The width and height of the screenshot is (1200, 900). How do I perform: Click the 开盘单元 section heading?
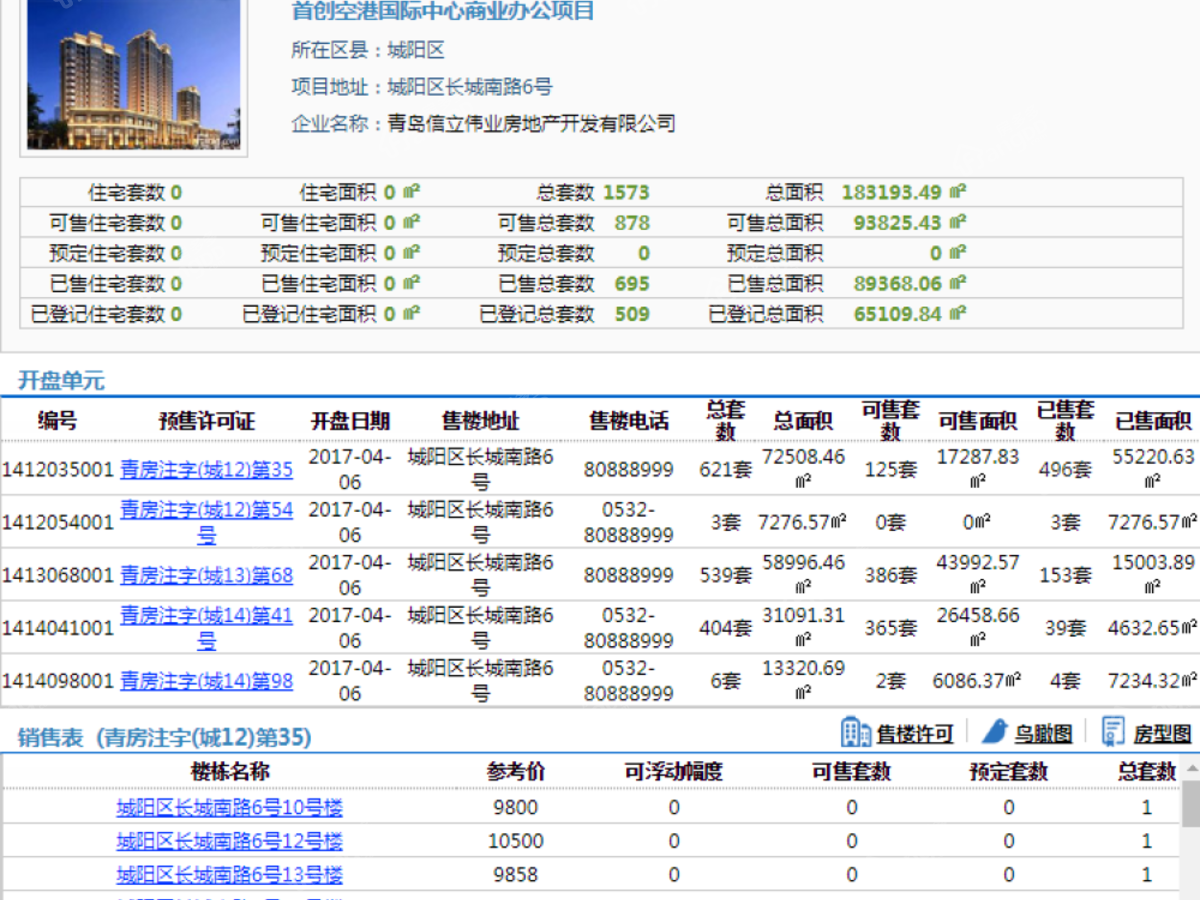click(x=61, y=381)
